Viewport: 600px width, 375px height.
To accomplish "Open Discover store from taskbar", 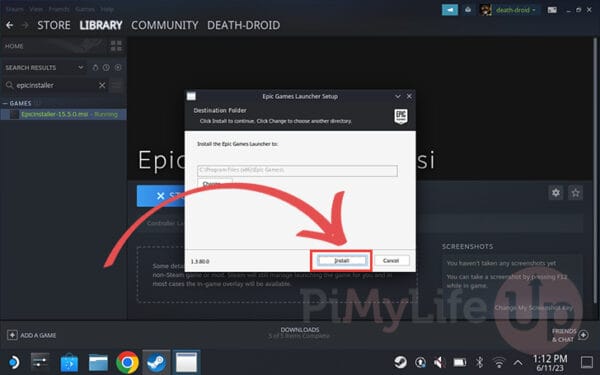I will pos(69,362).
